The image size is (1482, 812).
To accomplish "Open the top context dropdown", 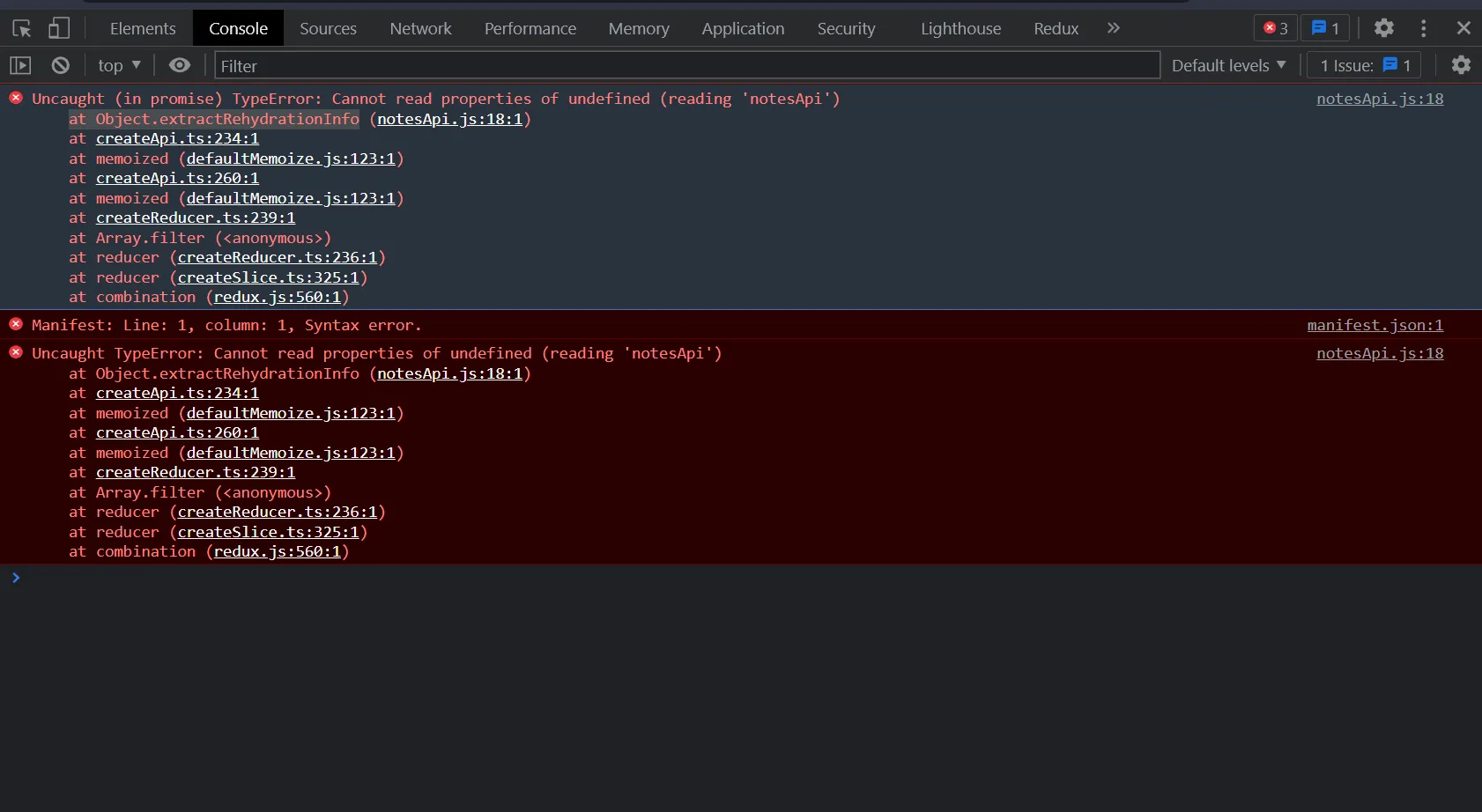I will click(119, 65).
